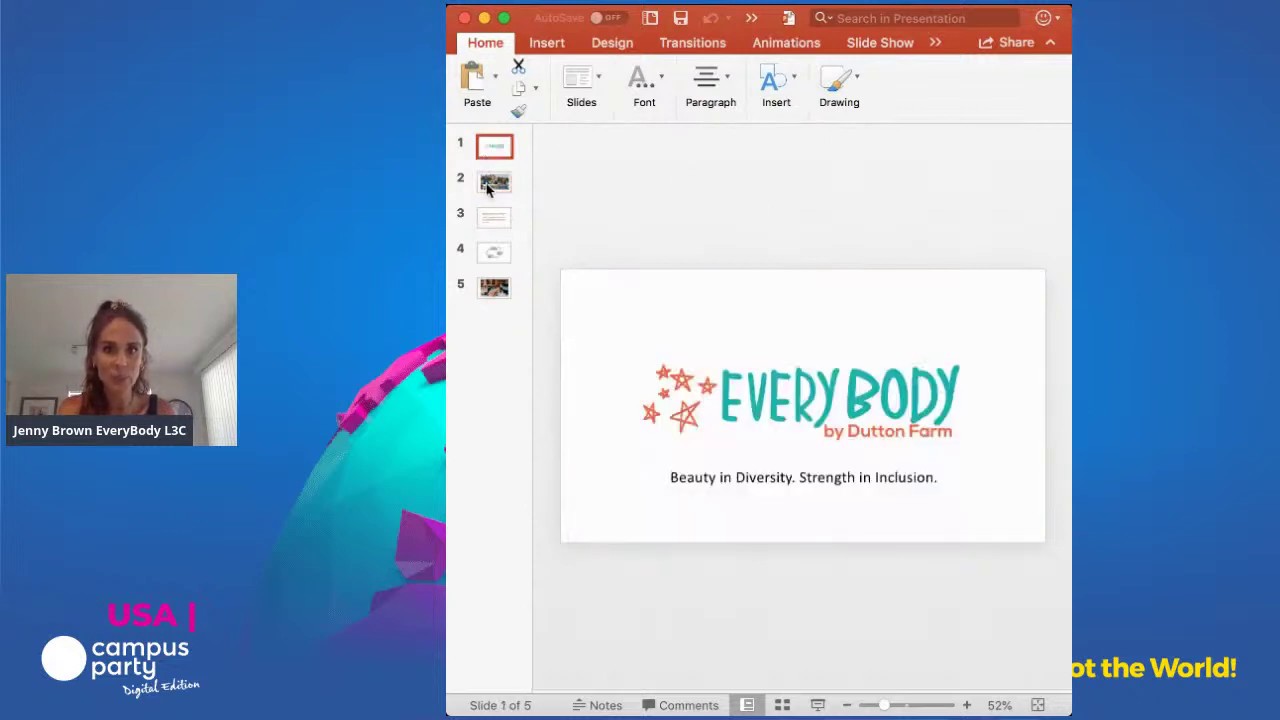Select slide 1 thumbnail
Image resolution: width=1280 pixels, height=720 pixels.
click(x=494, y=146)
